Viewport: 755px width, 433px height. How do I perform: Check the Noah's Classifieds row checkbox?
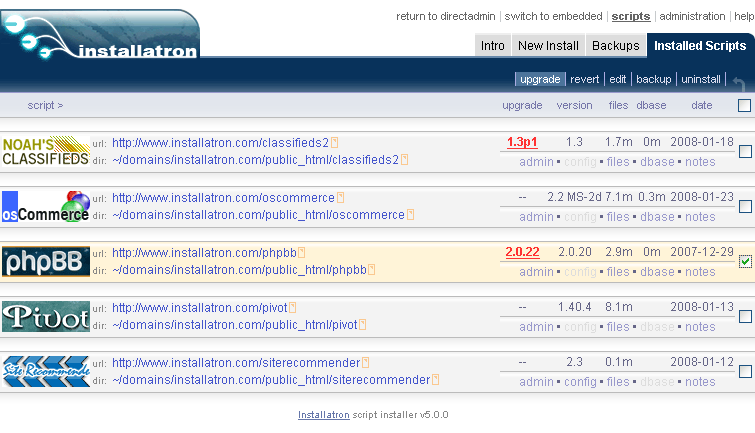(745, 152)
